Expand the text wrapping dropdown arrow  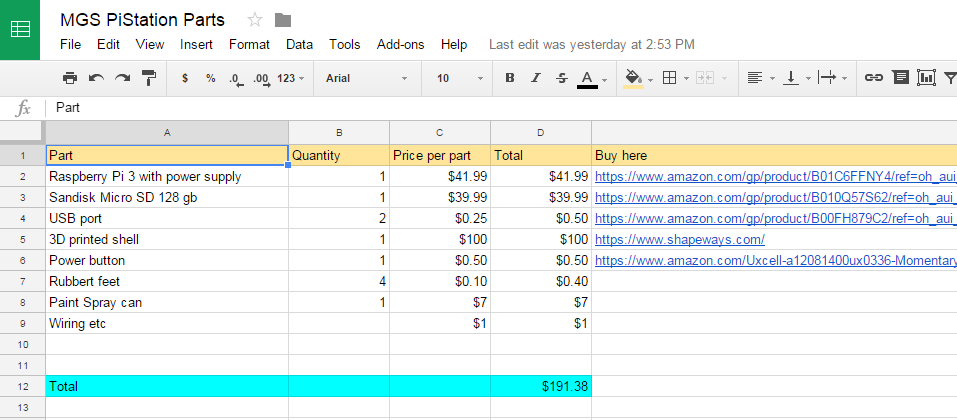(x=844, y=79)
